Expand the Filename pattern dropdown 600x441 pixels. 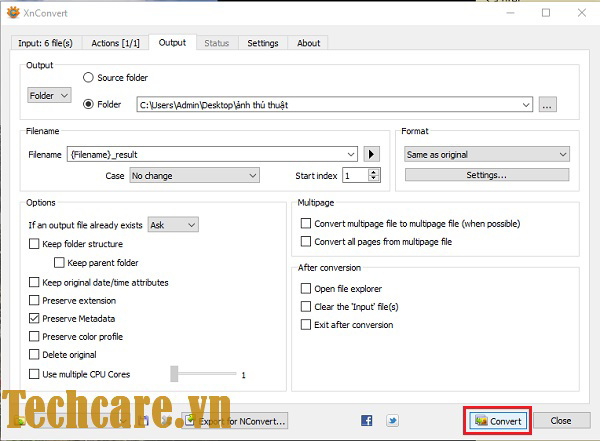[351, 154]
